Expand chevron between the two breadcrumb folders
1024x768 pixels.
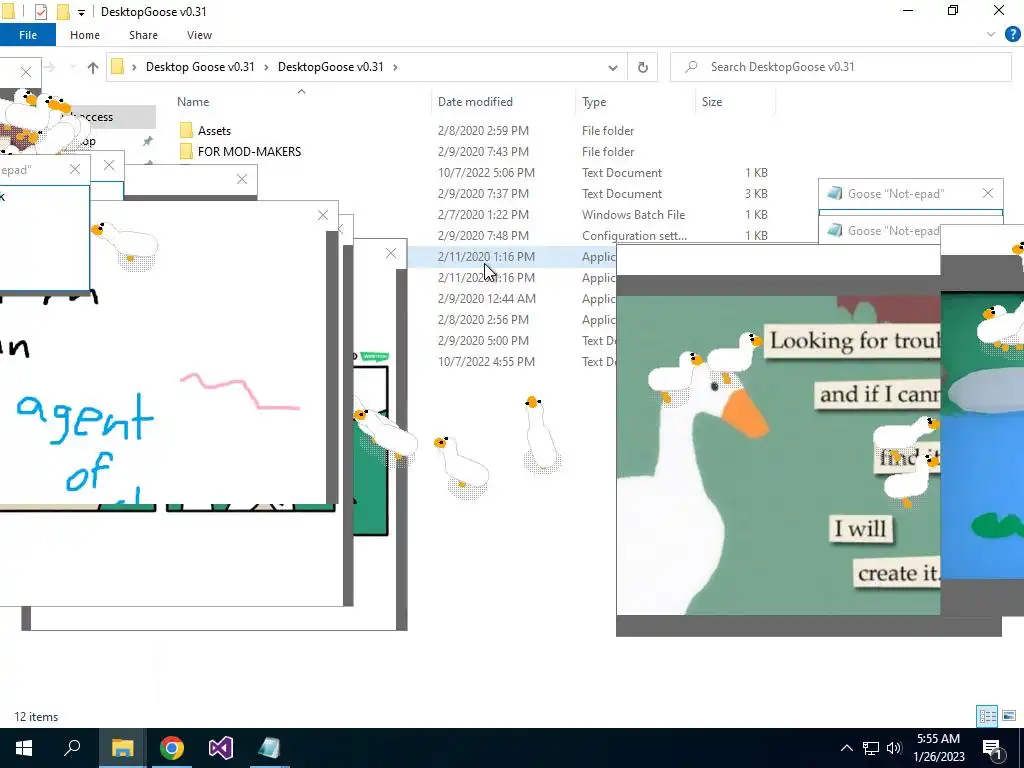[x=266, y=67]
